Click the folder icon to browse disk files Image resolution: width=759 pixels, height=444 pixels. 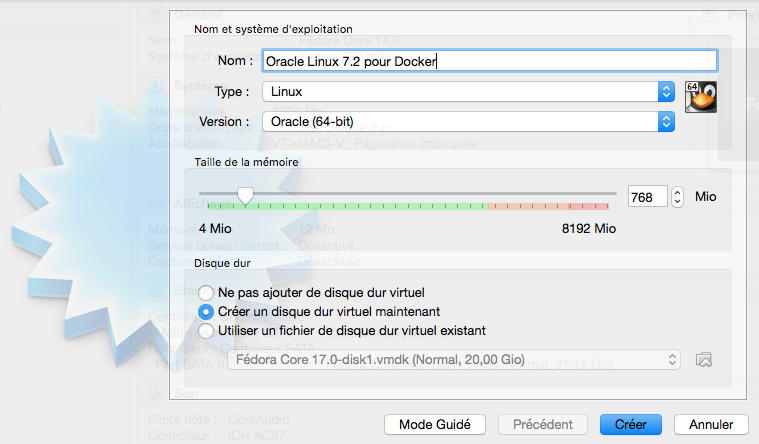pos(703,359)
